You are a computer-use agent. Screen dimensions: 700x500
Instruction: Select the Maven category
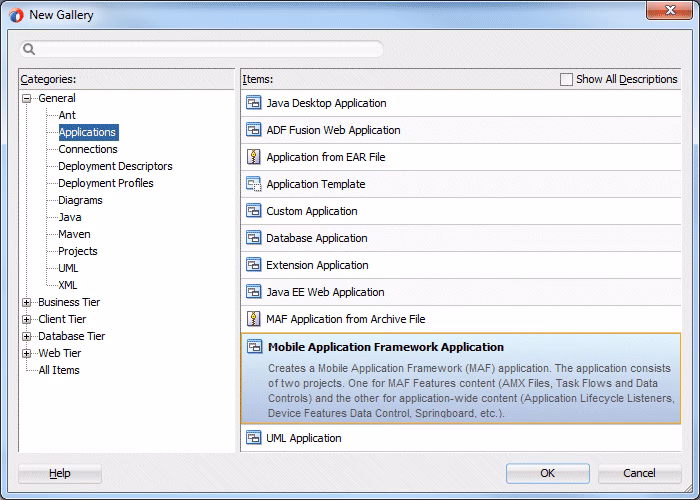click(75, 234)
